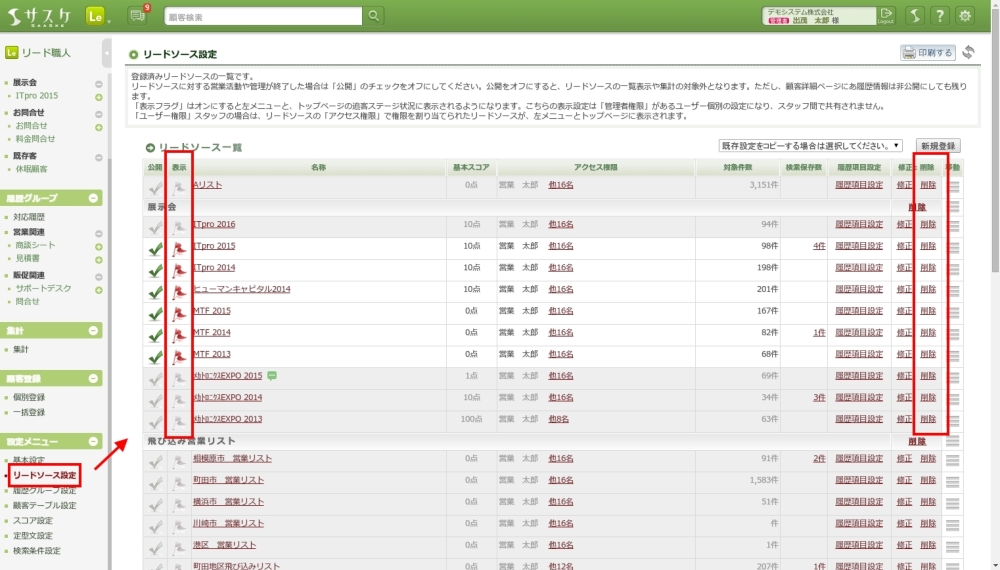1000x570 pixels.
Task: Click the 顧客検索 search input field
Action: (x=262, y=16)
